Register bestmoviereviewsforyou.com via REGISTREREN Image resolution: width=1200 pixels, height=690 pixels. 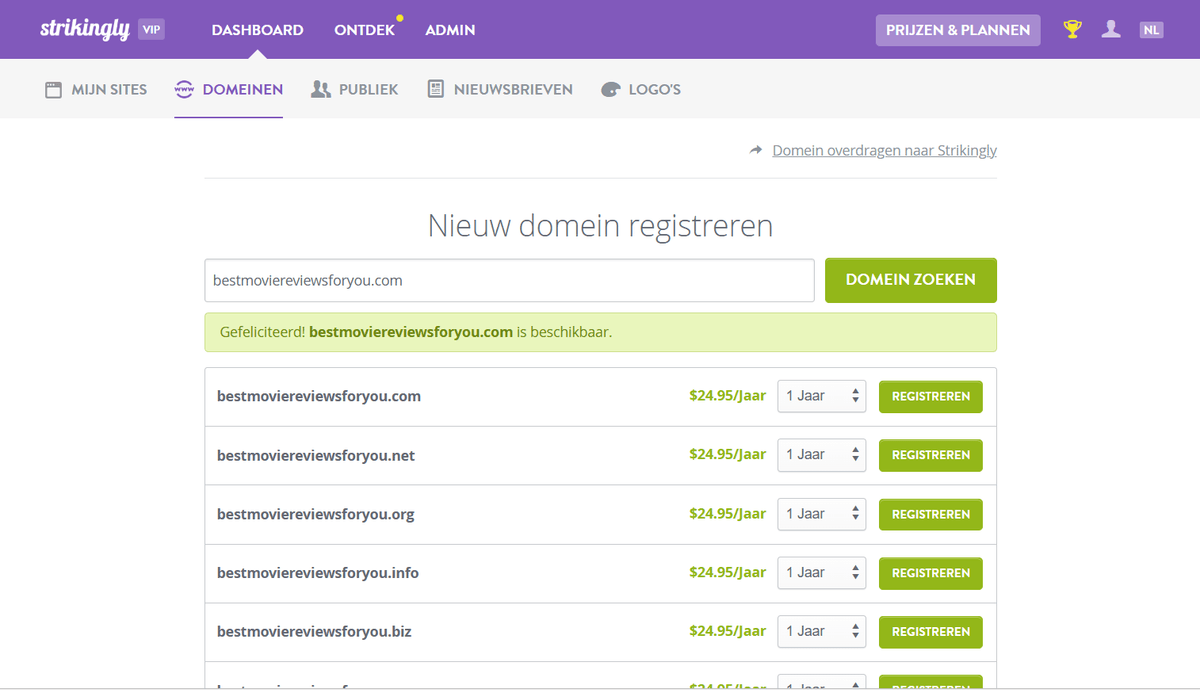(930, 396)
